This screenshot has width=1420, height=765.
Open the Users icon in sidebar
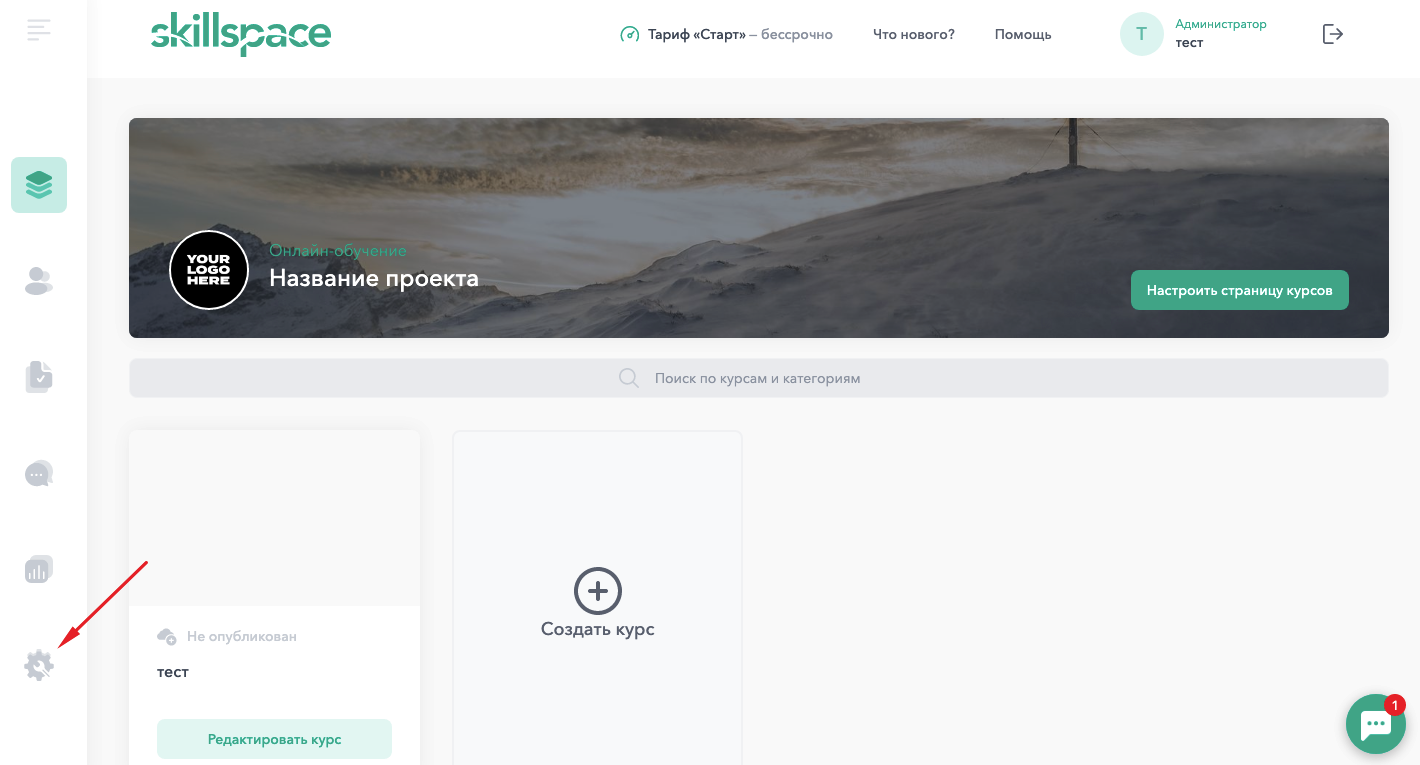(x=39, y=281)
